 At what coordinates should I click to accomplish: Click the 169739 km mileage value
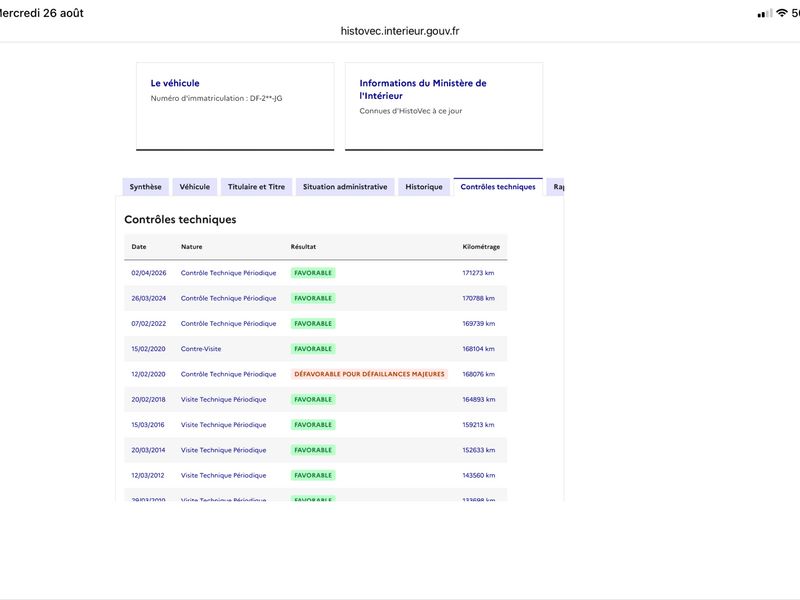click(x=479, y=323)
